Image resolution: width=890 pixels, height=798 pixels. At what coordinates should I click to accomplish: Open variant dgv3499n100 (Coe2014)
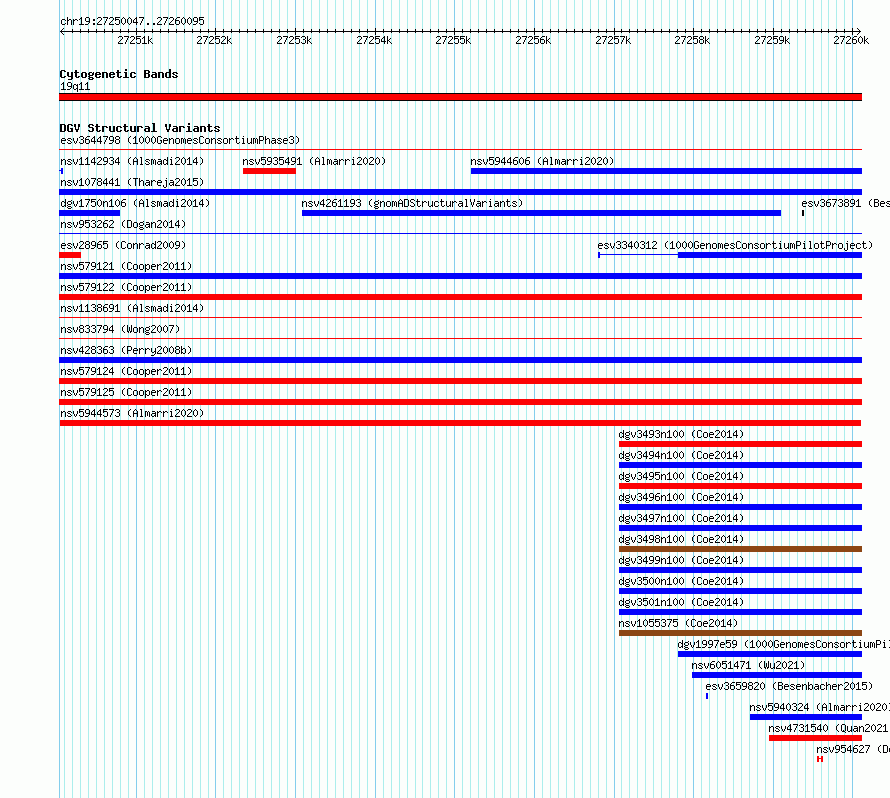pyautogui.click(x=681, y=560)
